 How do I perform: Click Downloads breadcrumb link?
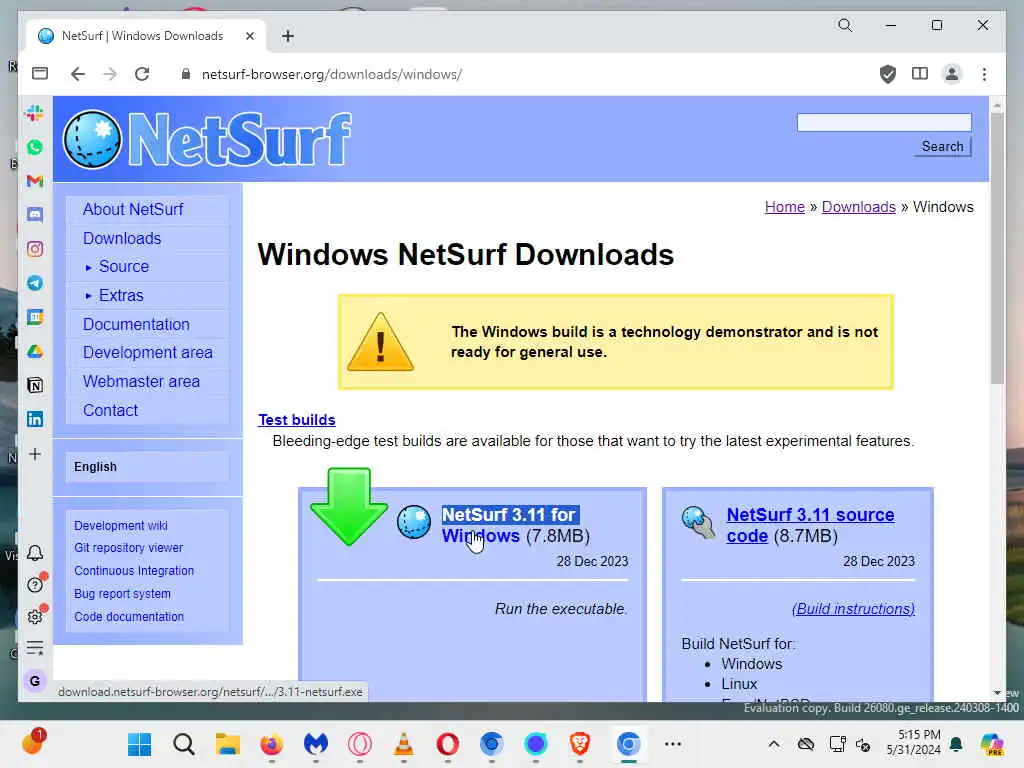pyautogui.click(x=858, y=206)
